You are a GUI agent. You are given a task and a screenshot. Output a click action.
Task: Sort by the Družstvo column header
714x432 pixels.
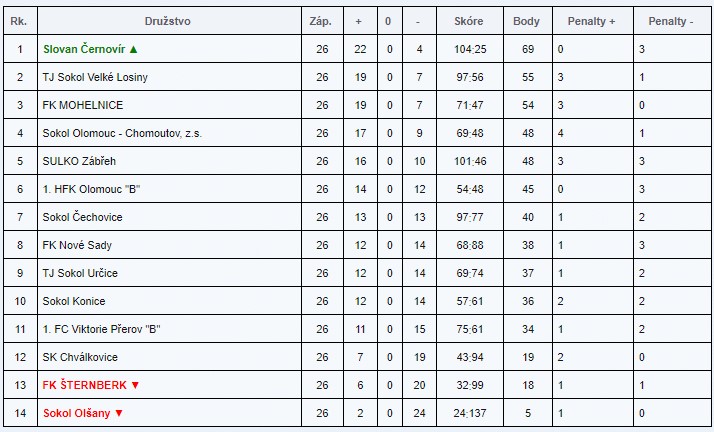(x=168, y=20)
